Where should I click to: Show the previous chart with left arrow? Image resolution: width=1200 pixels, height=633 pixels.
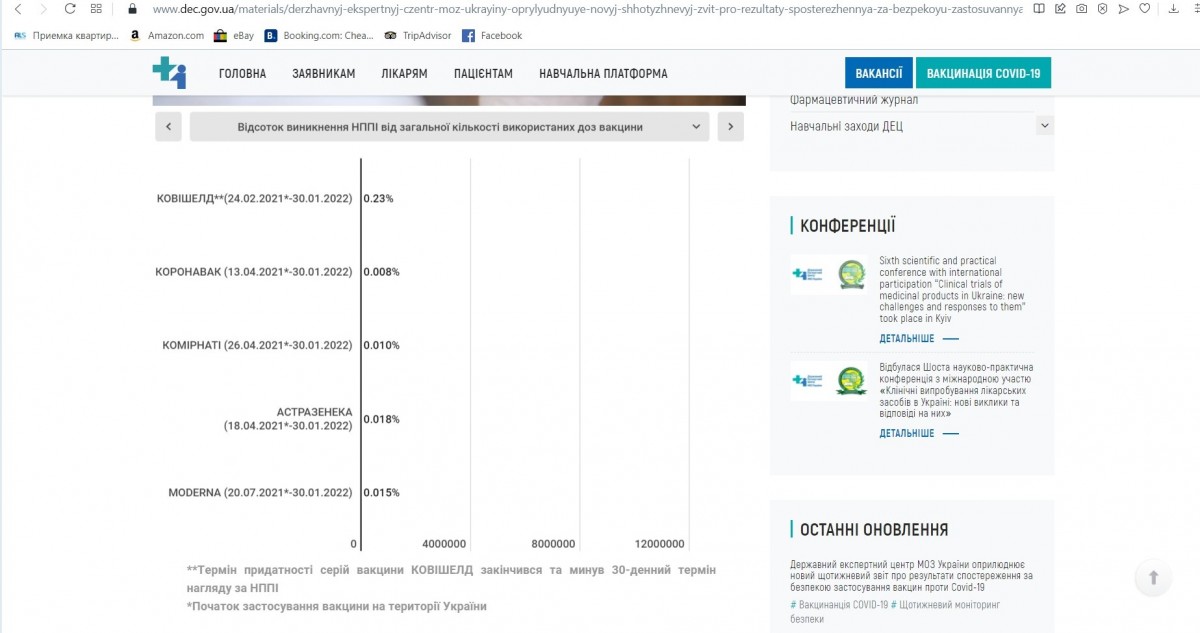pyautogui.click(x=169, y=127)
